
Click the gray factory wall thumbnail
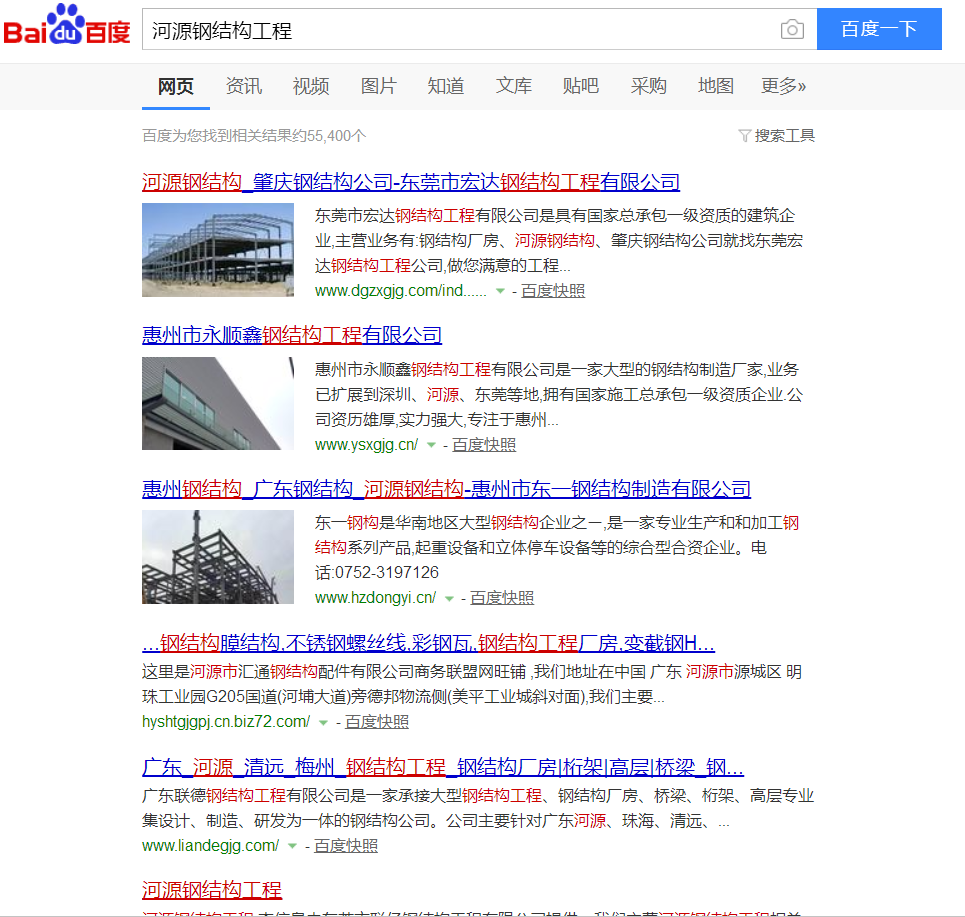coord(218,404)
